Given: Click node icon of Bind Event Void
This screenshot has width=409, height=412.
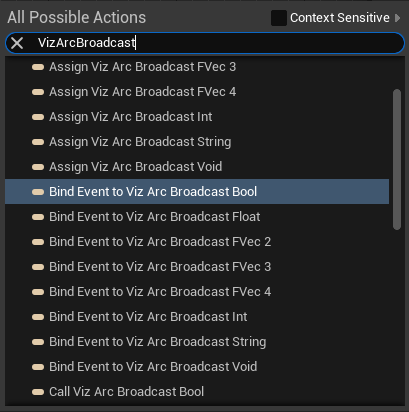Looking at the screenshot, I should [x=38, y=367].
